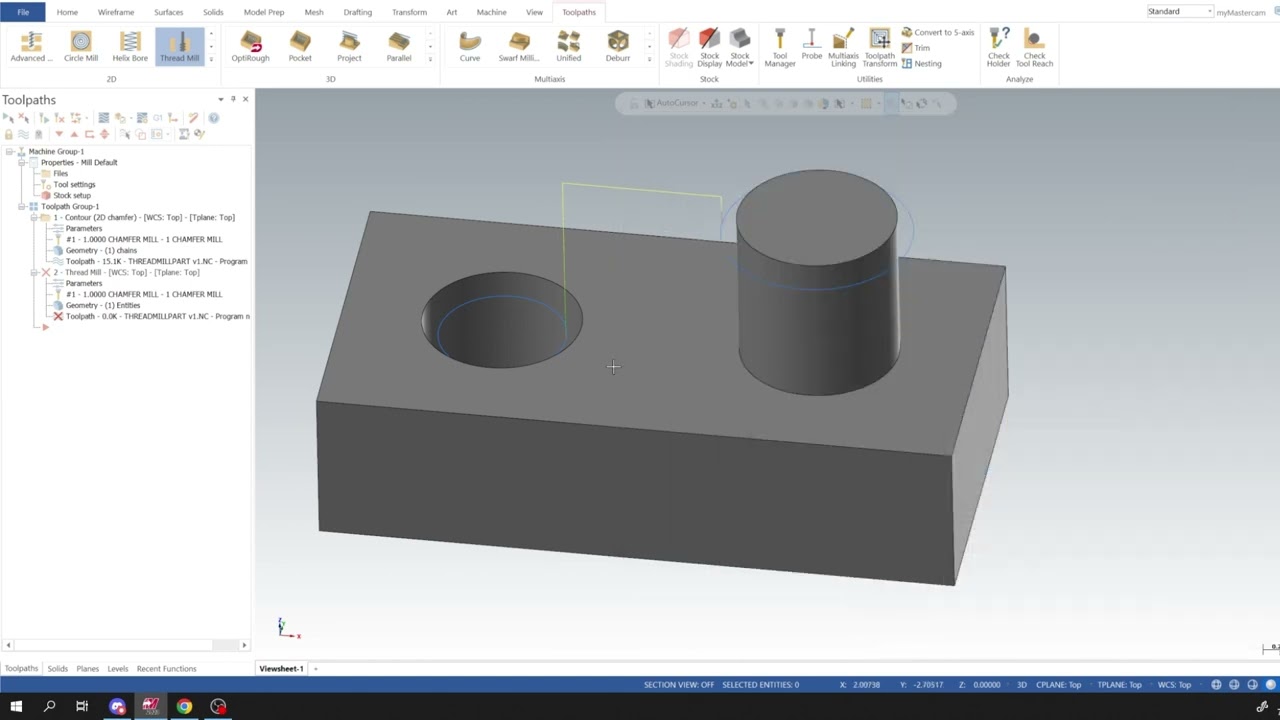This screenshot has height=720, width=1280.
Task: Open the myMastercam link
Action: point(1241,12)
